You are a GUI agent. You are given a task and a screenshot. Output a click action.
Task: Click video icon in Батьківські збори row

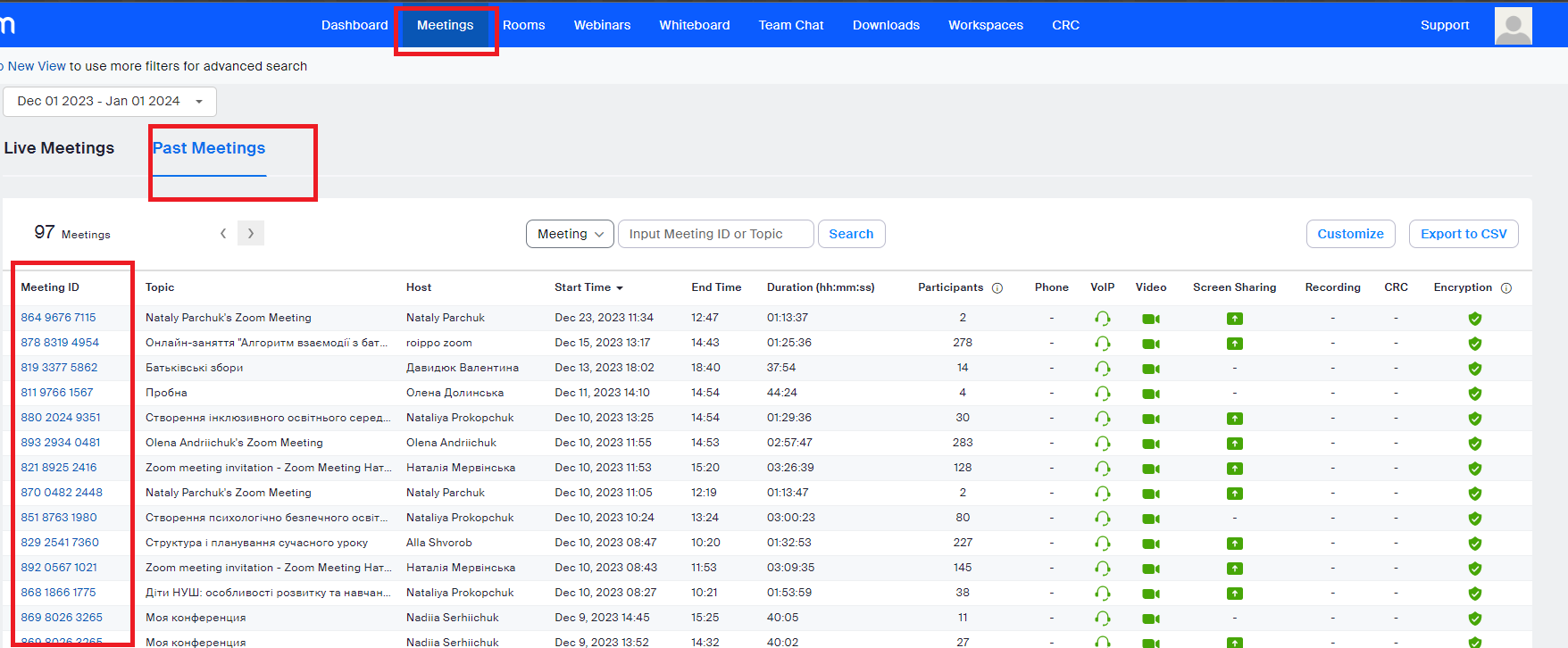click(1151, 369)
